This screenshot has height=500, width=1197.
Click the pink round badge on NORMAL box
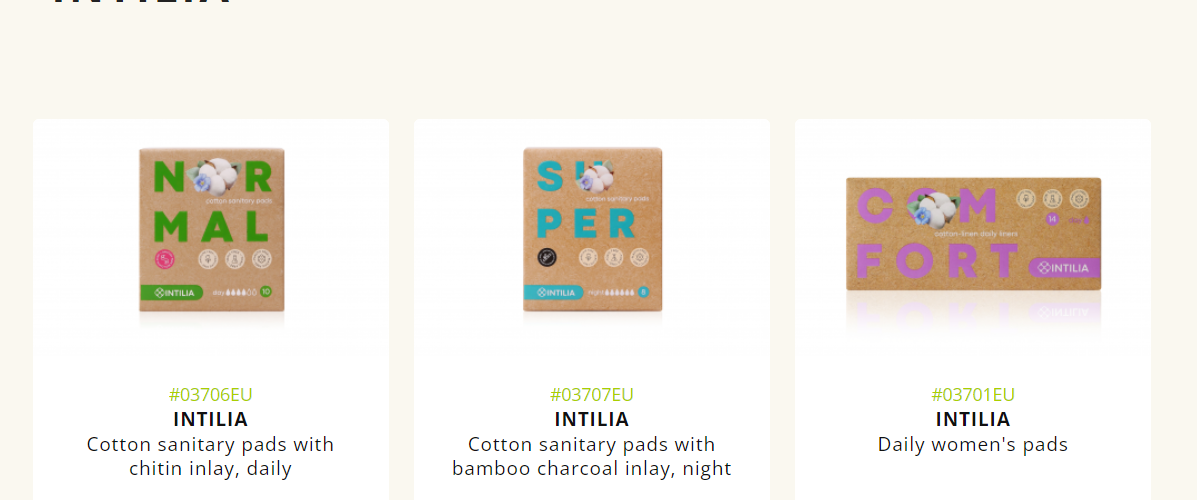[x=165, y=260]
